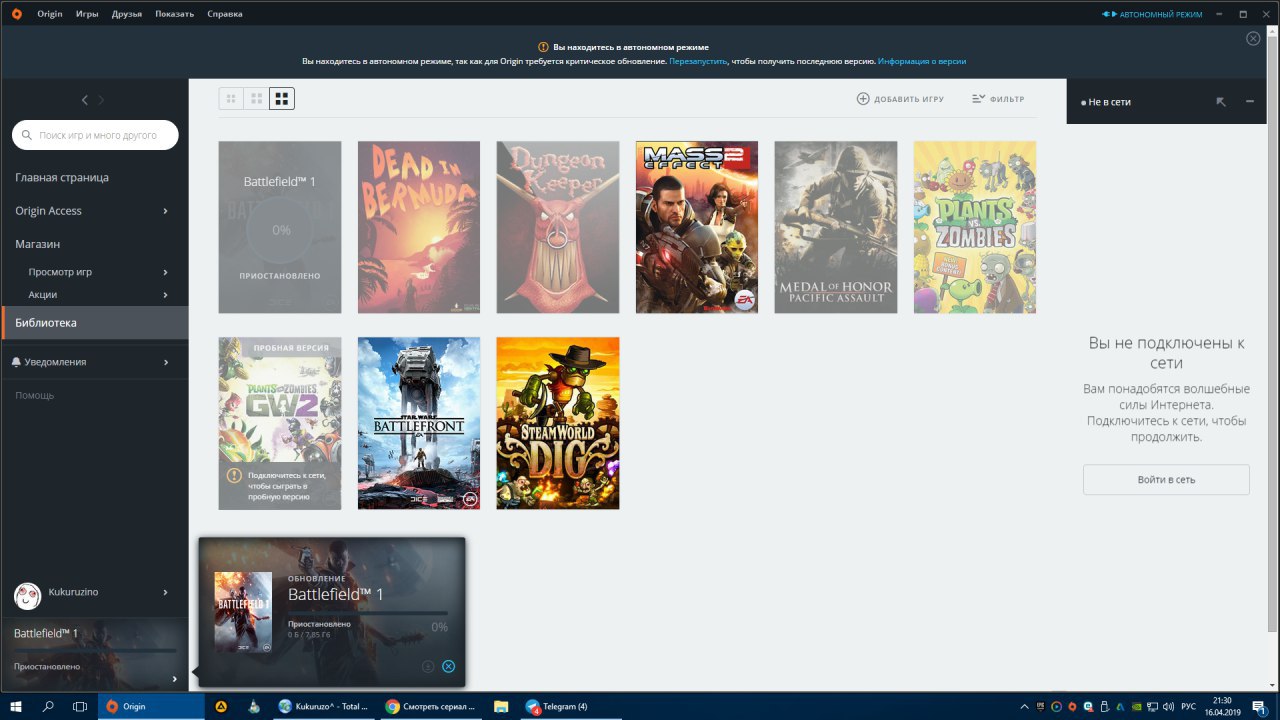Show hidden system tray icons
Viewport: 1280px width, 720px height.
(1024, 706)
